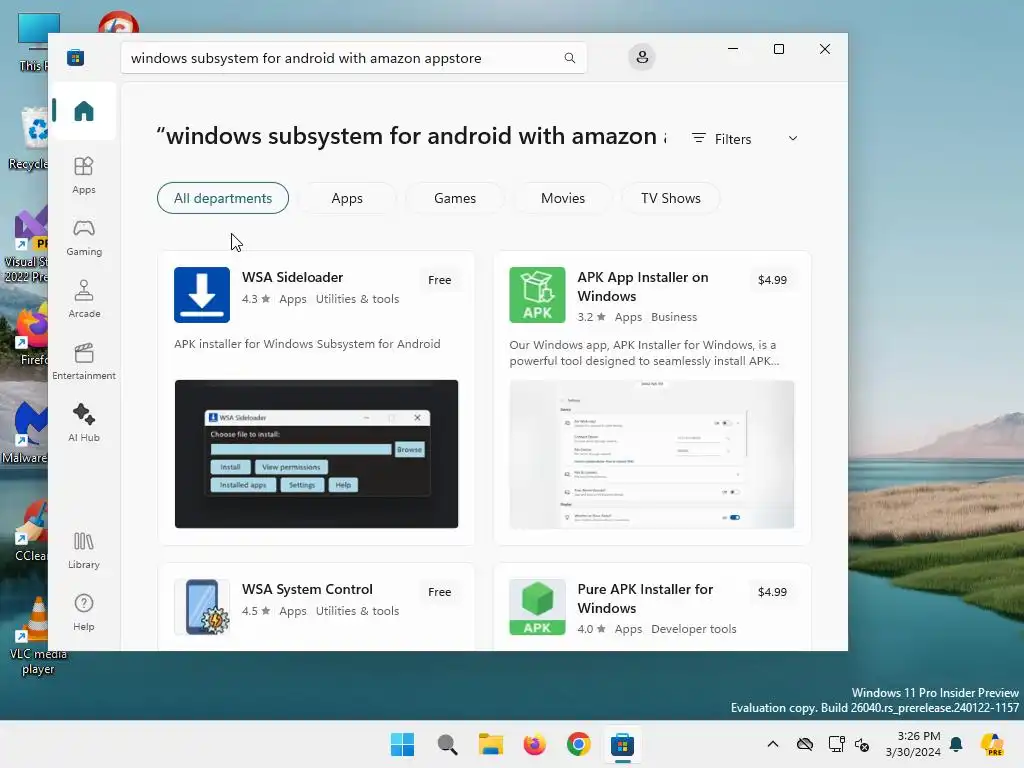
Task: Select the Games department filter
Action: [455, 198]
